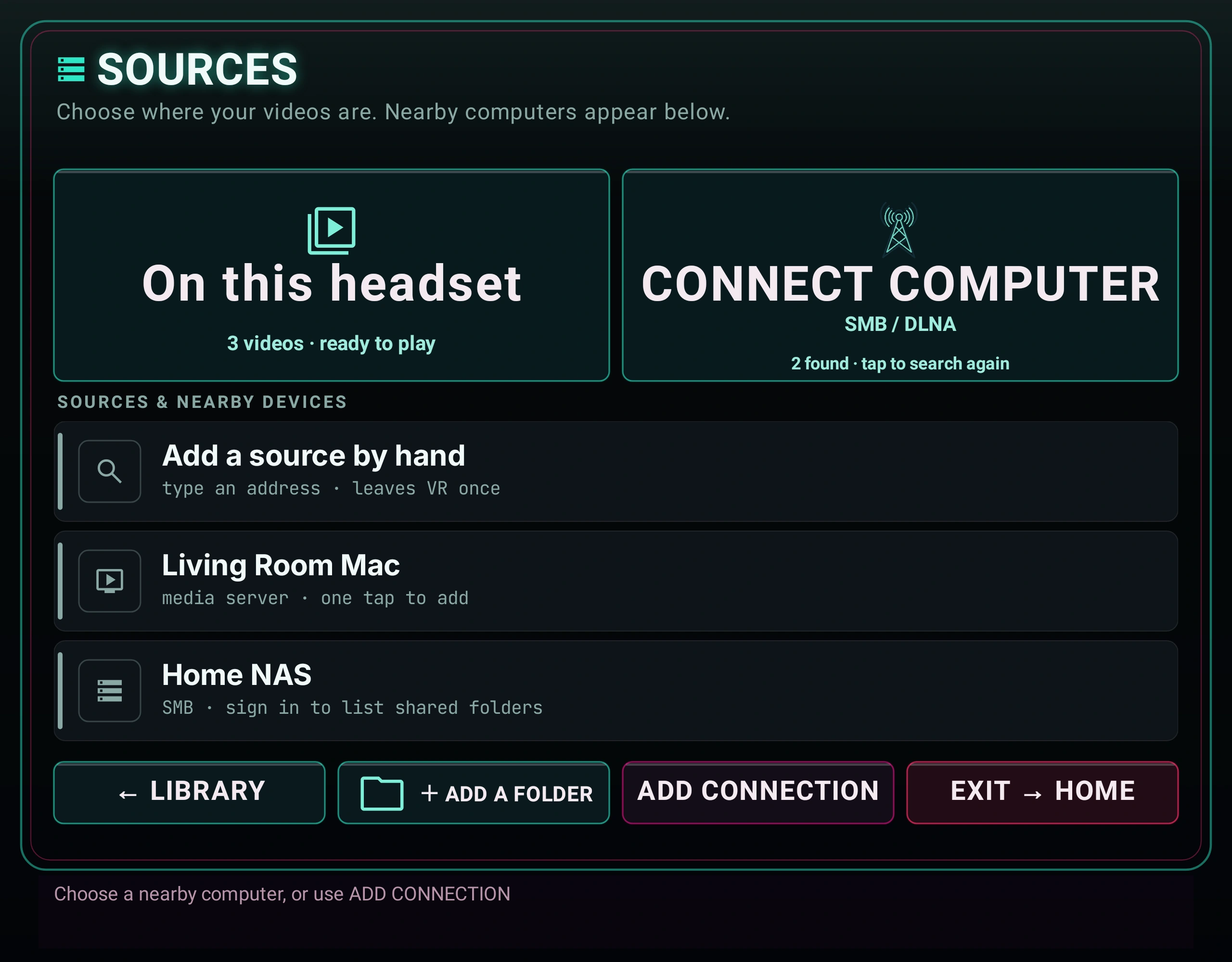
Task: Click the server-stack icon beside SOURCES title
Action: click(x=71, y=69)
